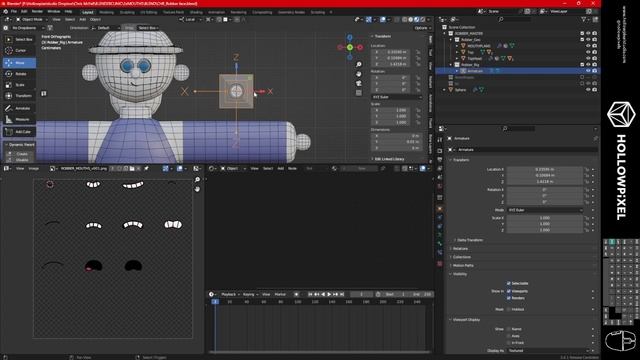Click the play animation button in timeline

tap(329, 294)
